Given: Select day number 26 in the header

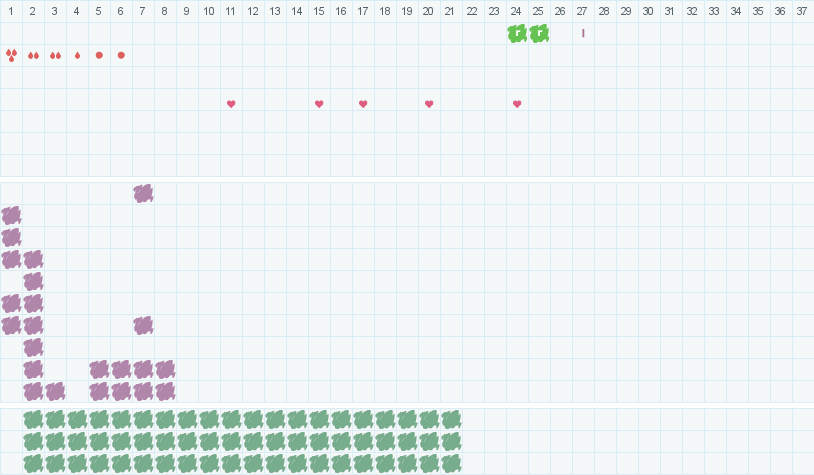Looking at the screenshot, I should pyautogui.click(x=560, y=11).
